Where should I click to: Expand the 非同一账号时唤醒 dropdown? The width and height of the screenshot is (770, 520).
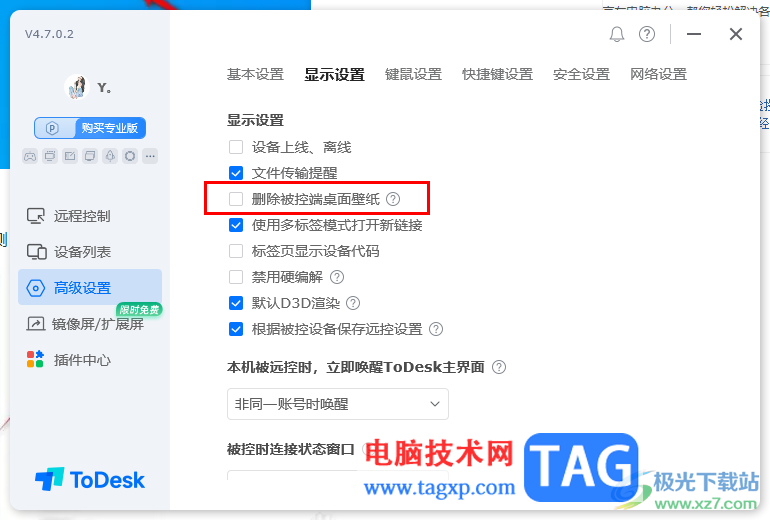[x=337, y=404]
